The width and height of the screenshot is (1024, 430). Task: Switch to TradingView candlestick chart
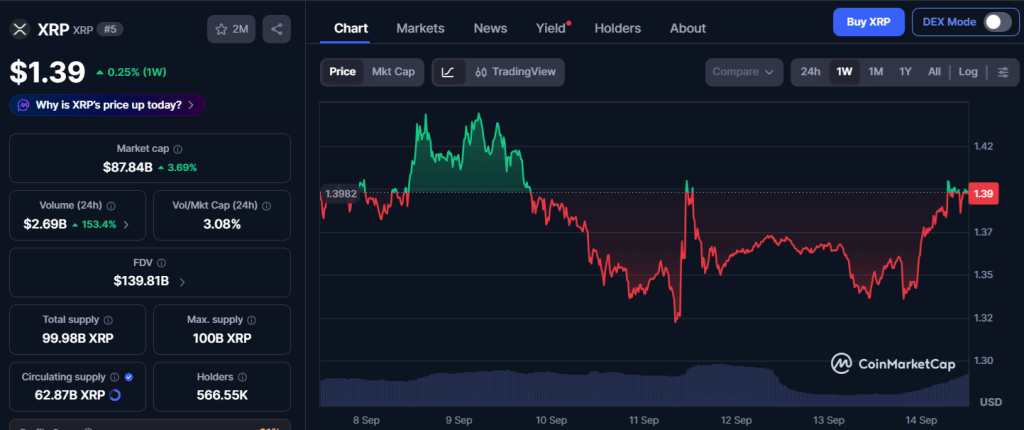click(515, 72)
